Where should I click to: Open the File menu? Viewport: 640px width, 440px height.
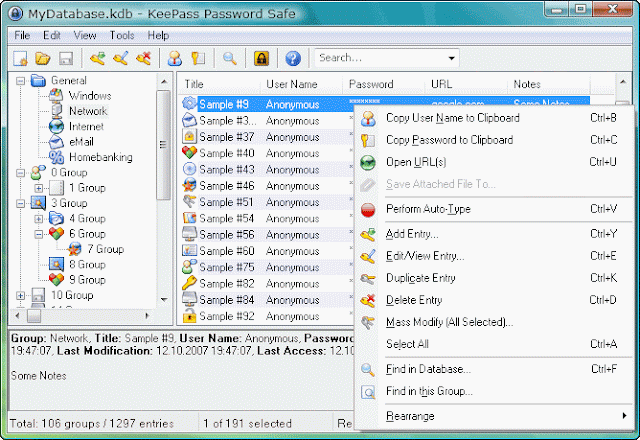(22, 36)
